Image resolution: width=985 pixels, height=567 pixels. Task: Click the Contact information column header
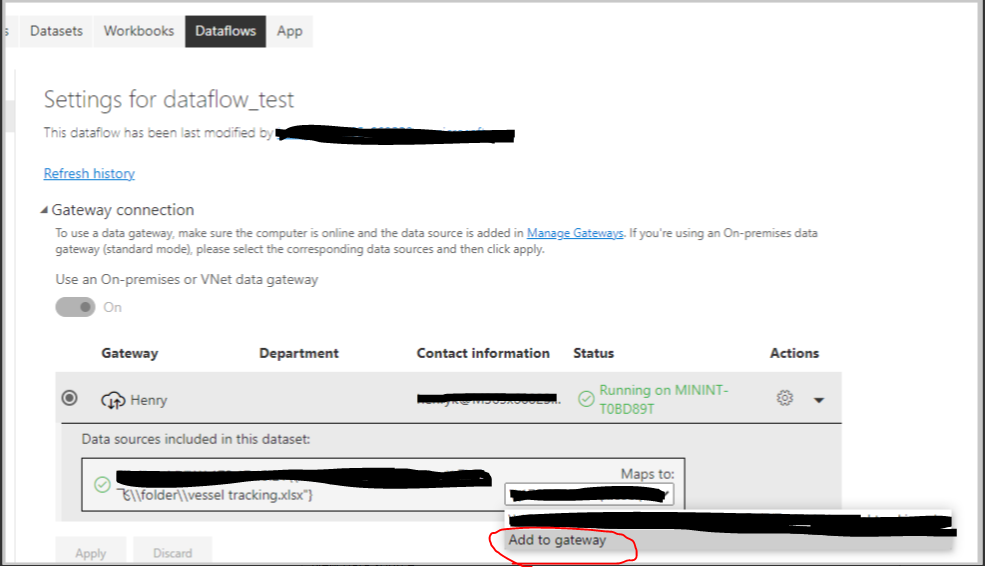[483, 354]
